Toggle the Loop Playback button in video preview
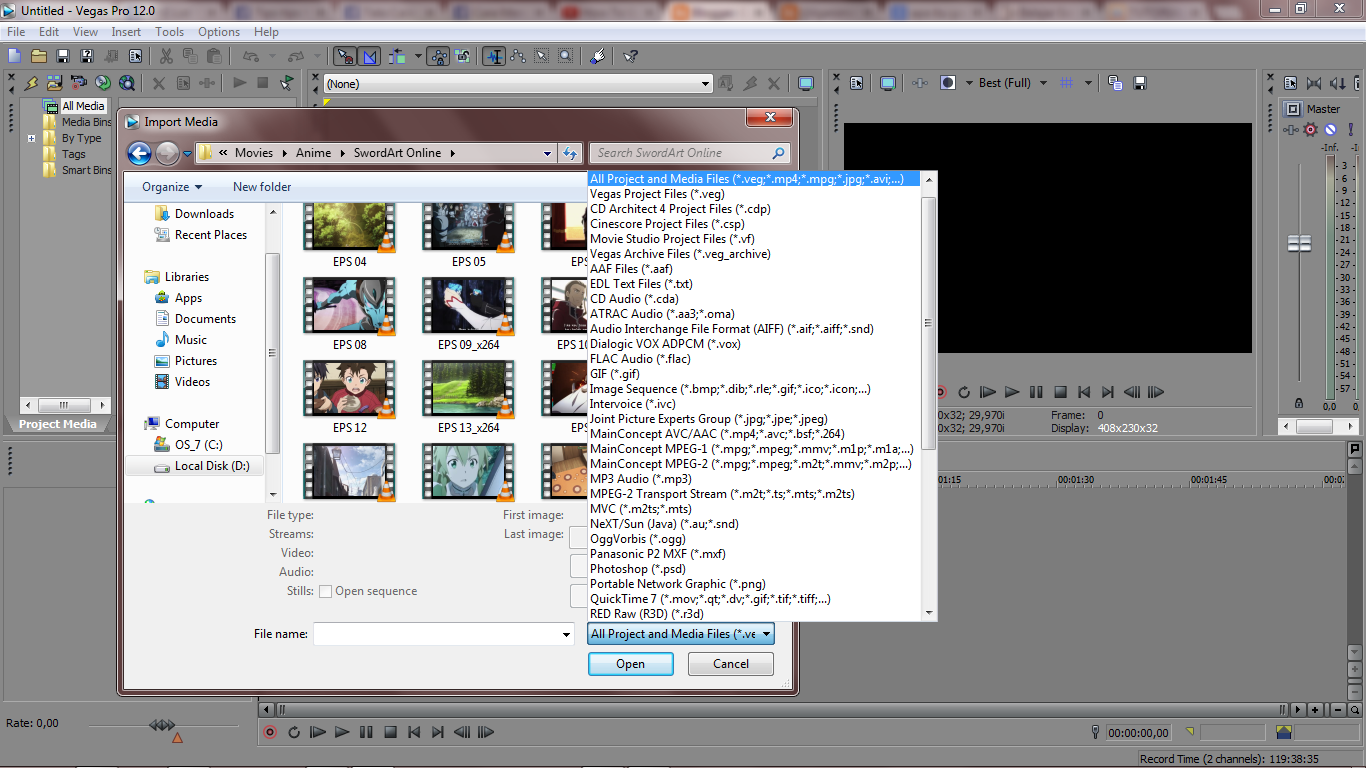The height and width of the screenshot is (768, 1366). (964, 393)
